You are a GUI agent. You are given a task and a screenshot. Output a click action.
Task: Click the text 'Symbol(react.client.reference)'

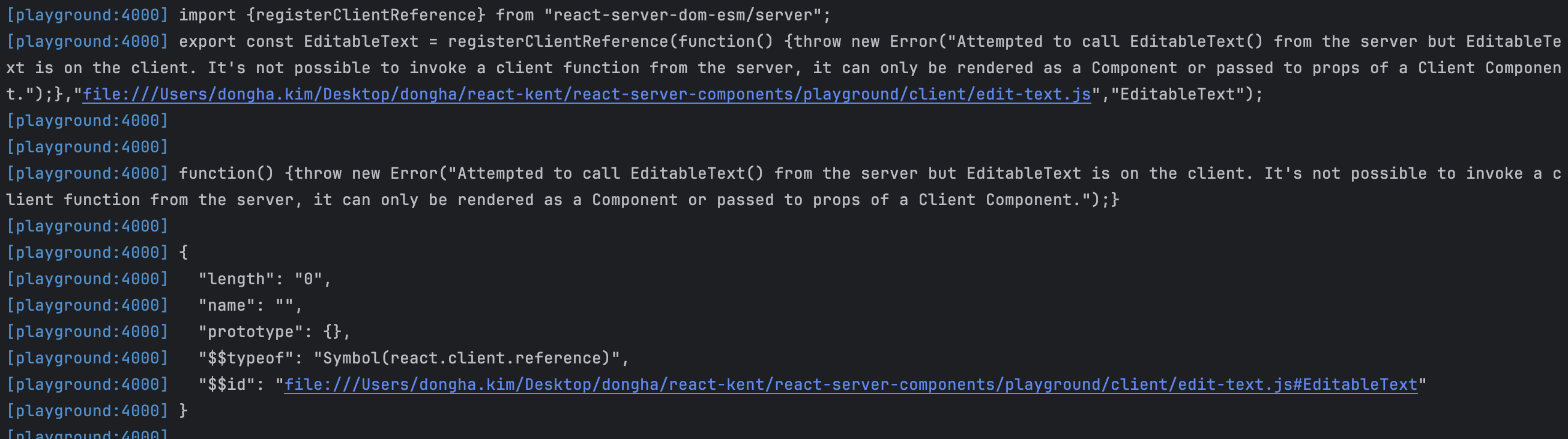coord(466,357)
